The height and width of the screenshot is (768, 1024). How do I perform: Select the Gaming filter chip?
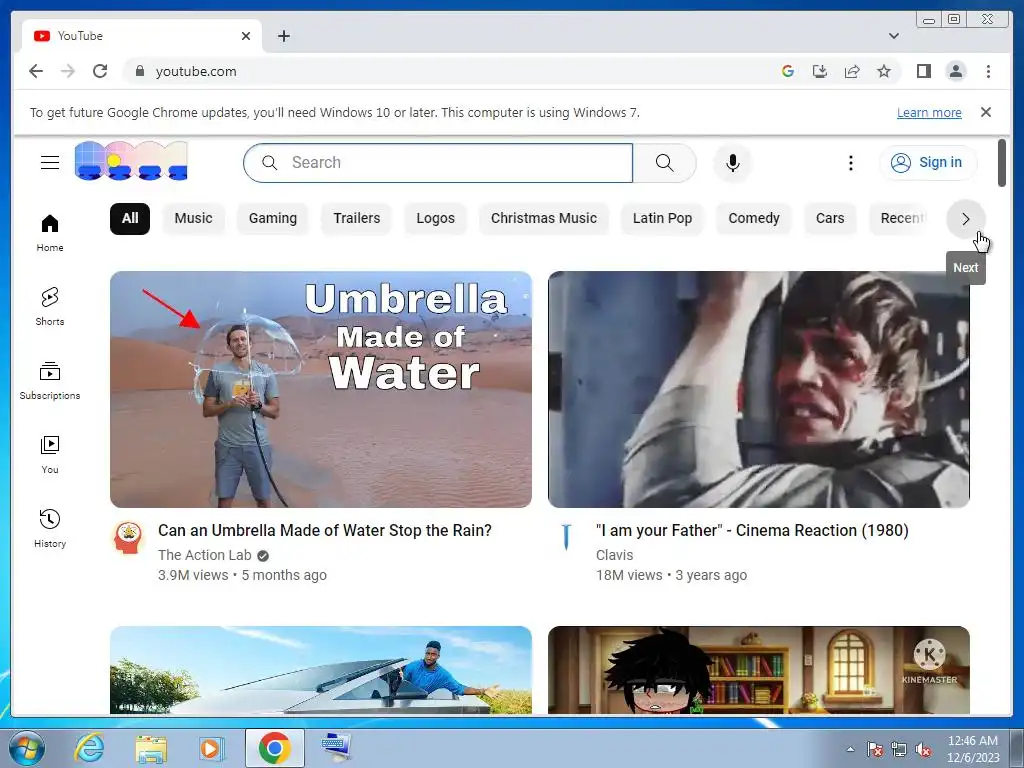point(272,218)
